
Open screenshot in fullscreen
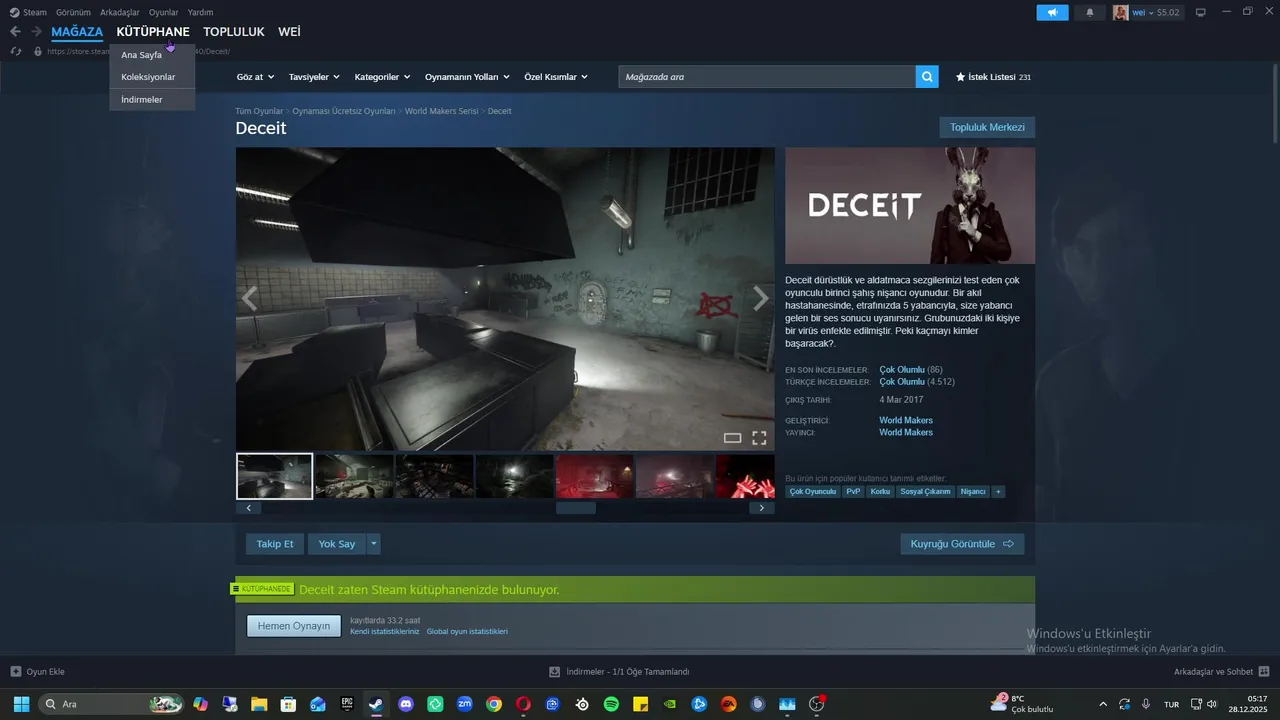[x=759, y=438]
